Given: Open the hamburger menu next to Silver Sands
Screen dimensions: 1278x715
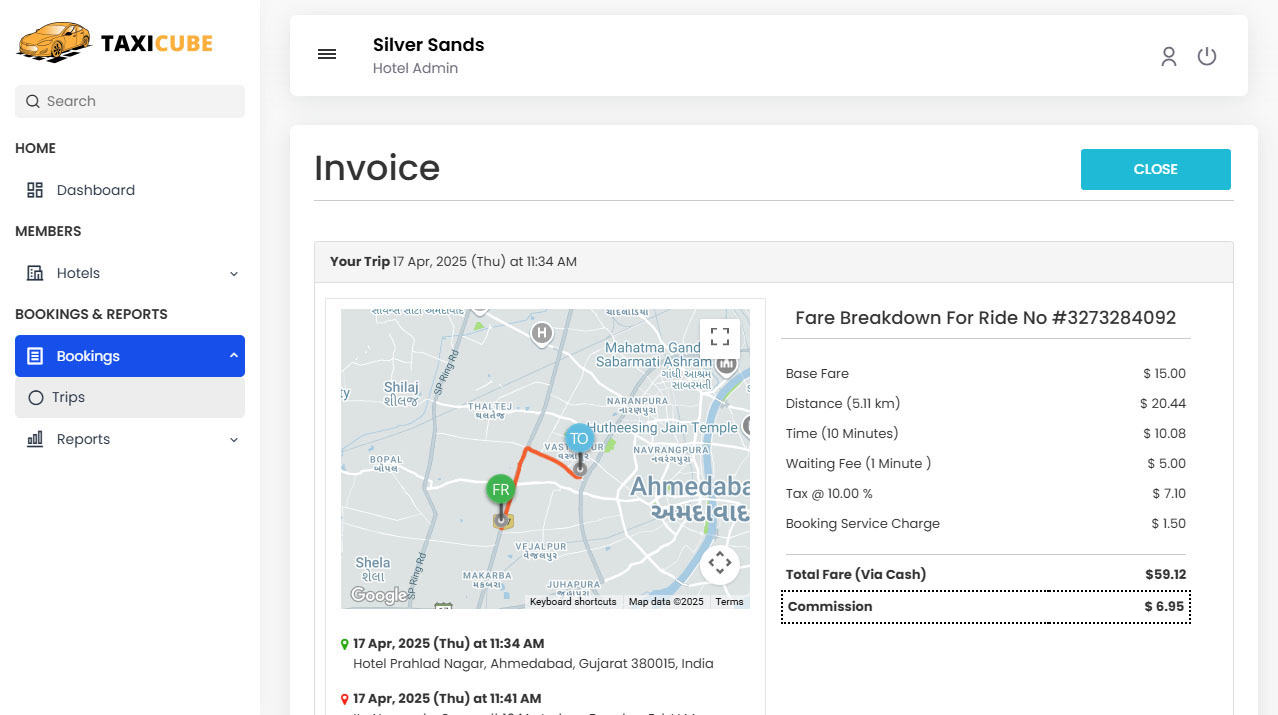Looking at the screenshot, I should (x=327, y=54).
